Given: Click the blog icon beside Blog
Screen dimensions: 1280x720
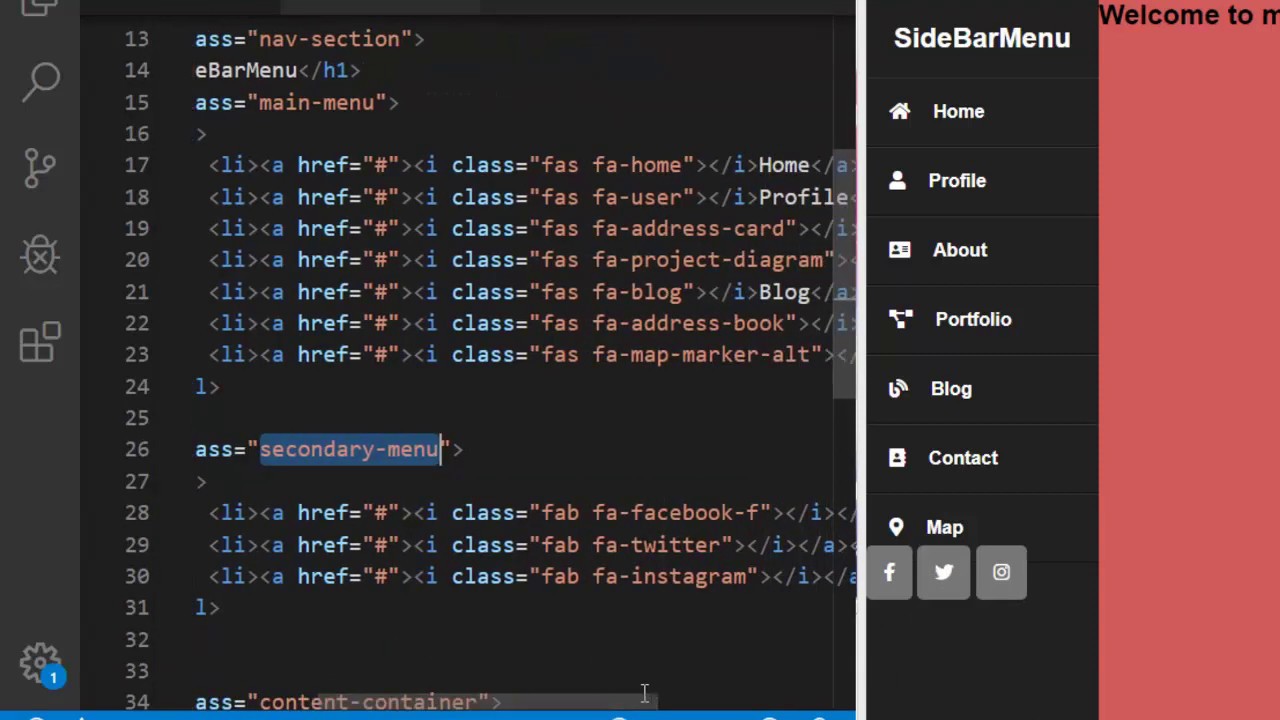Looking at the screenshot, I should point(898,388).
